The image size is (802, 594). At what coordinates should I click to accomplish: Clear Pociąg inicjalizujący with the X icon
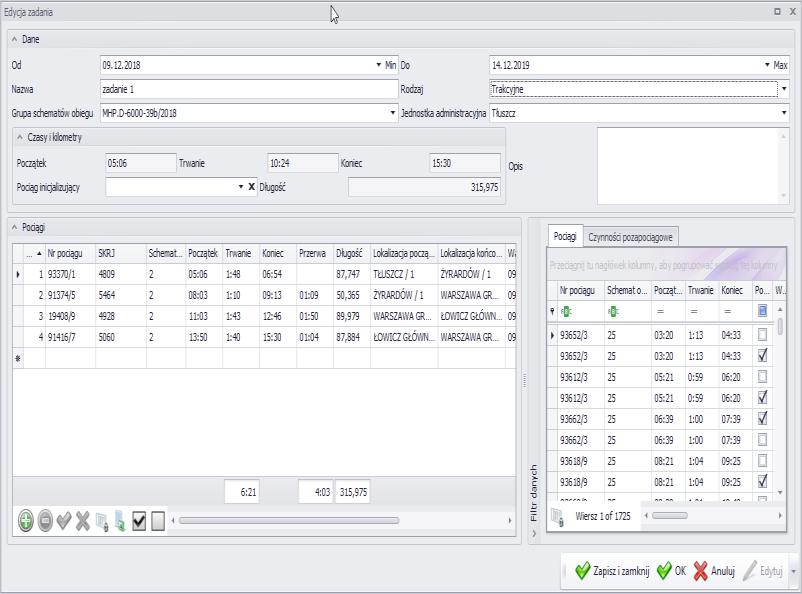pos(252,187)
